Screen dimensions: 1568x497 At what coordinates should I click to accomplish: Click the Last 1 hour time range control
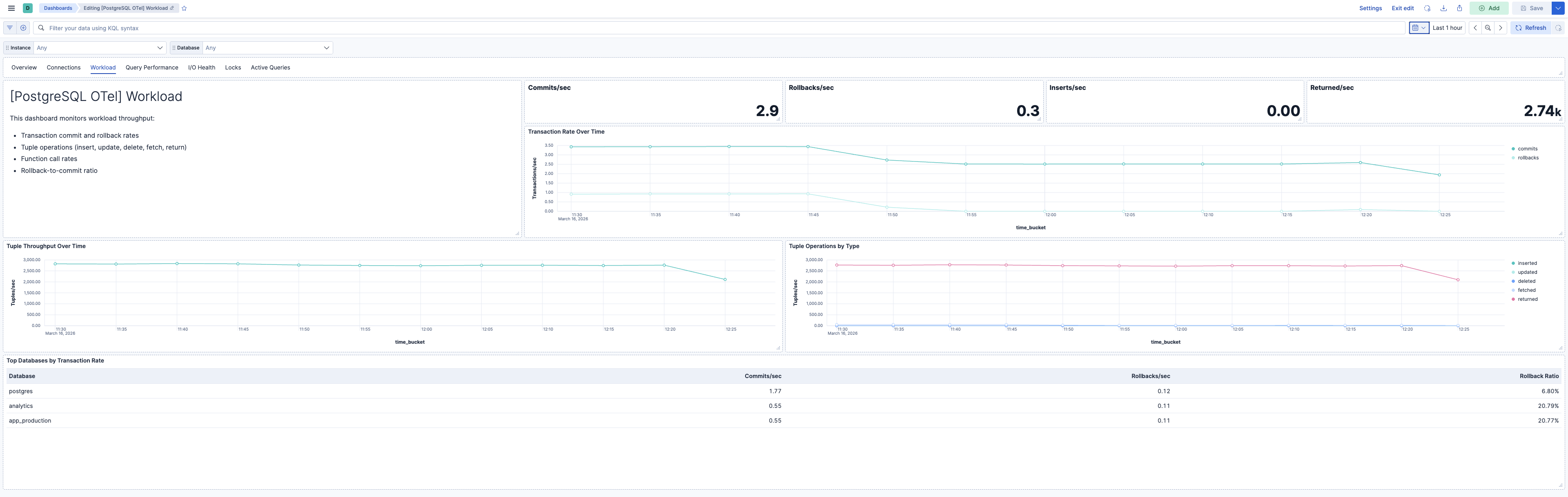(1447, 27)
